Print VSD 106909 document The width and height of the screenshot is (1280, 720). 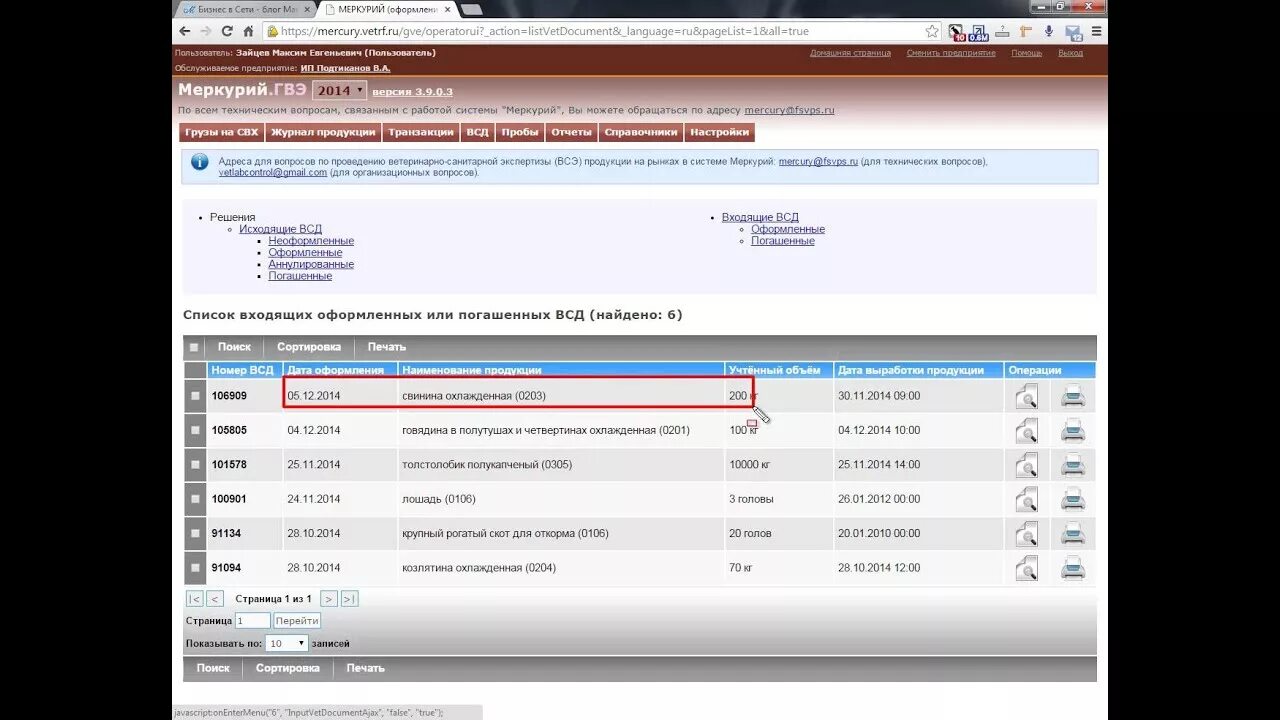point(1073,397)
